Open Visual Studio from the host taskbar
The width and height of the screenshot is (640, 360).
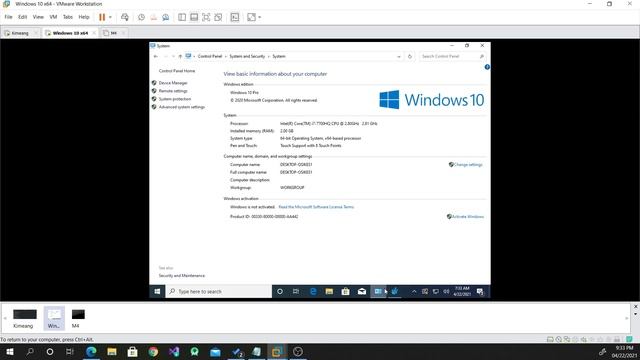pos(174,352)
